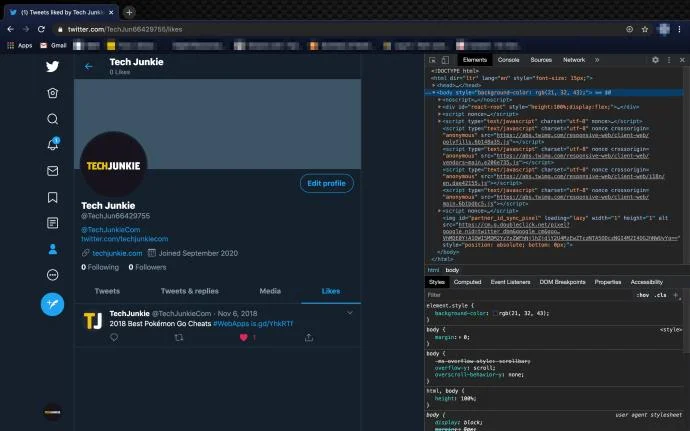Open Gmail bookmark
The height and width of the screenshot is (431, 690).
pos(53,45)
